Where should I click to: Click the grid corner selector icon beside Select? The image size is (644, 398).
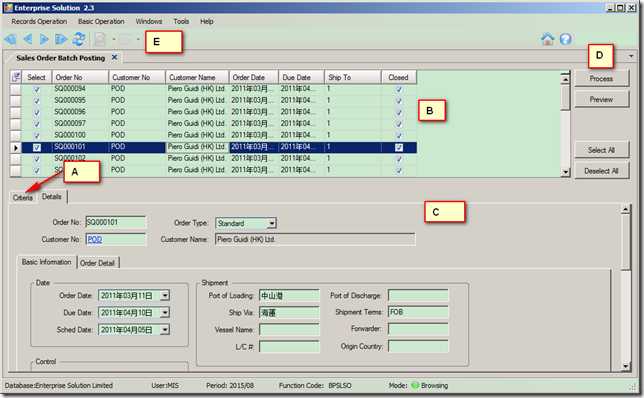(x=16, y=77)
